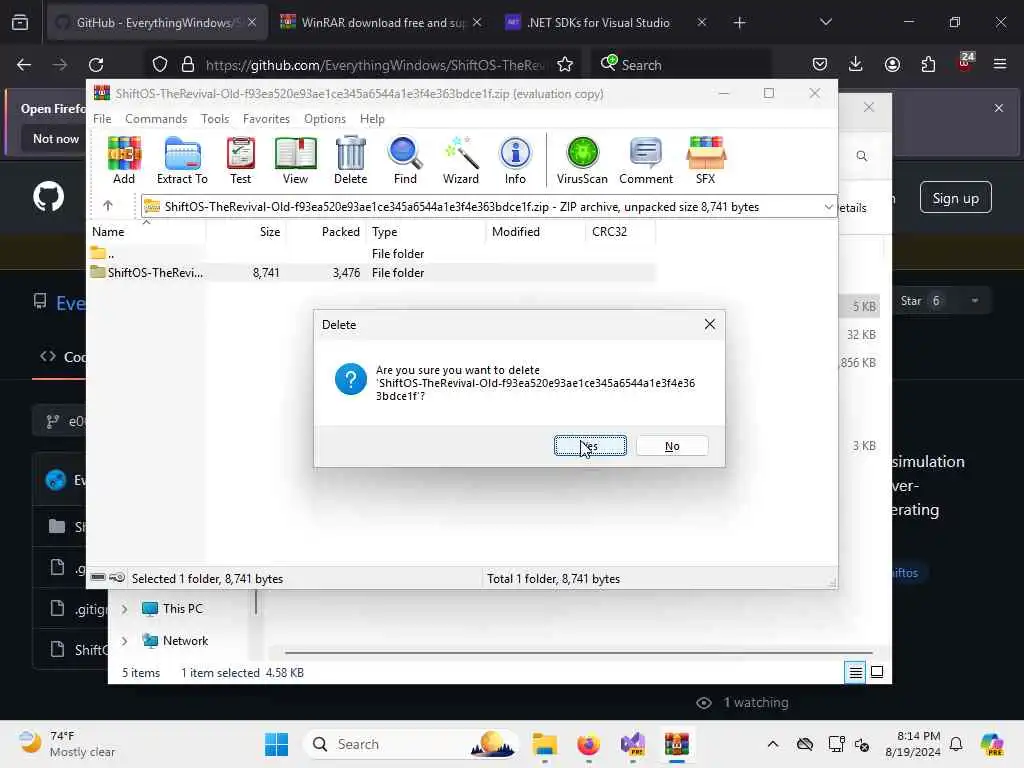This screenshot has height=768, width=1024.
Task: List all tabs dropdown arrow
Action: tap(825, 23)
